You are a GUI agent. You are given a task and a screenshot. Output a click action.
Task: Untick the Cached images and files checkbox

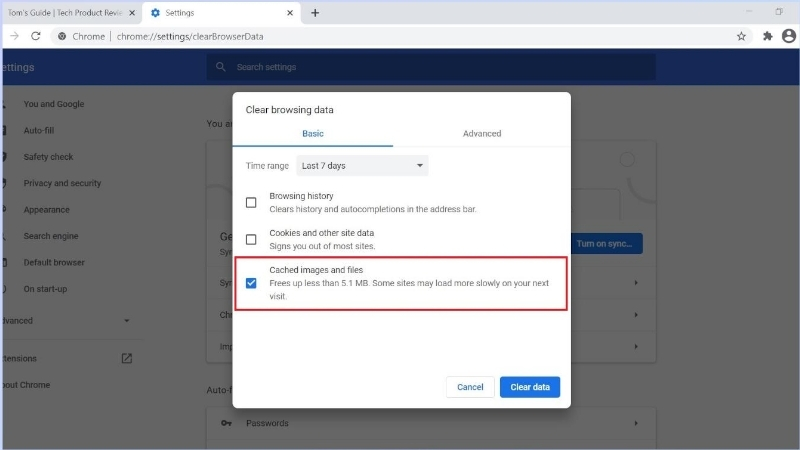[251, 283]
